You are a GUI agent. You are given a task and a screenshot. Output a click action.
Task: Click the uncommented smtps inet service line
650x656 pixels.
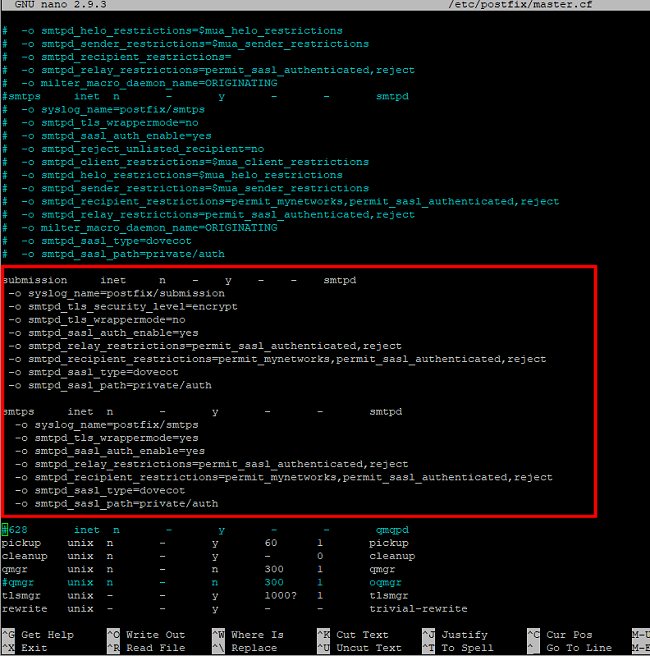tap(202, 412)
